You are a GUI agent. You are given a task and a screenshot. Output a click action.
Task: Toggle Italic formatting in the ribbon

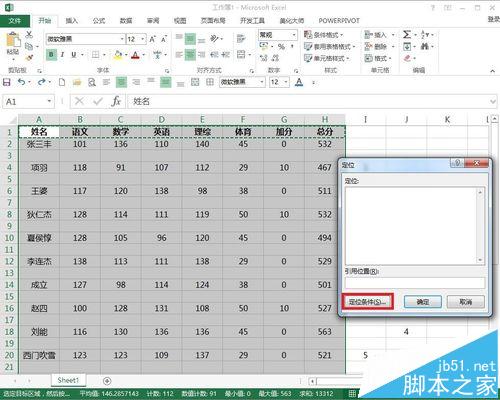click(62, 54)
